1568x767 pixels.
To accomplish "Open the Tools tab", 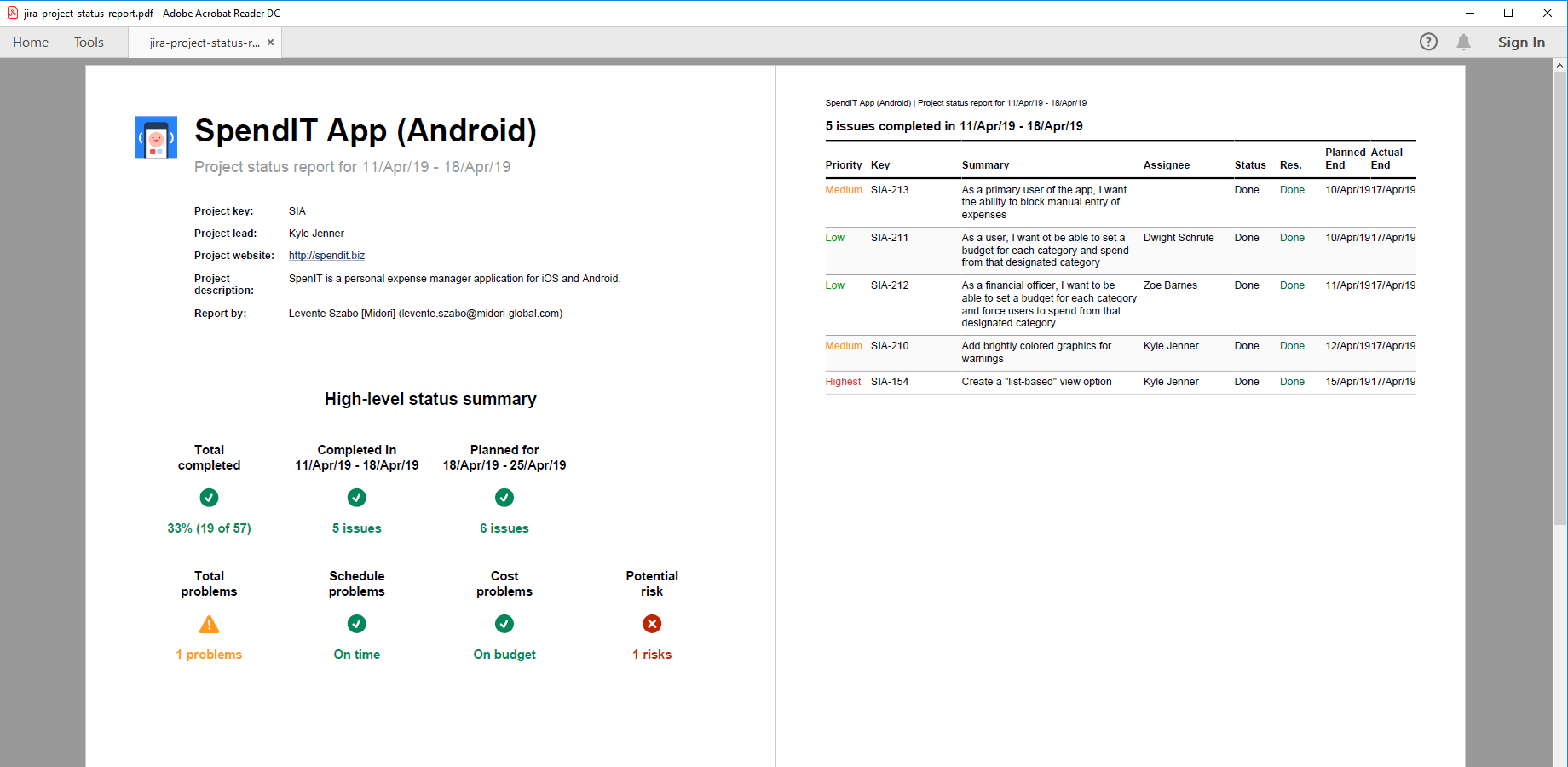I will click(x=89, y=43).
